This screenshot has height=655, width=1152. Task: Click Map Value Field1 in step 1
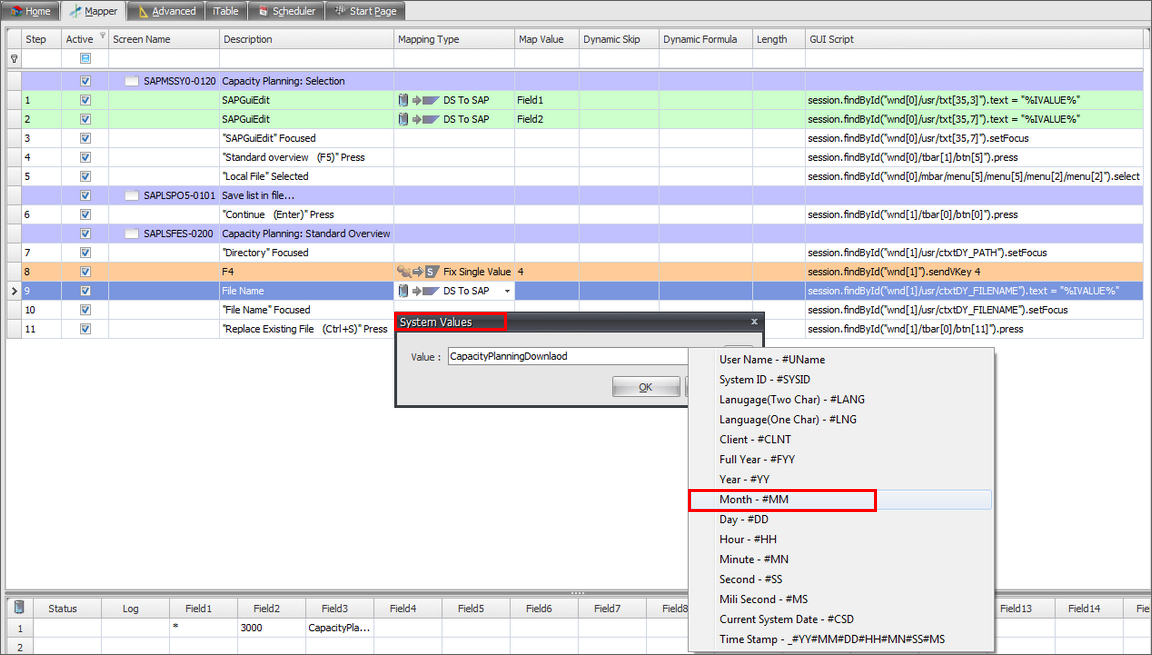coord(547,100)
